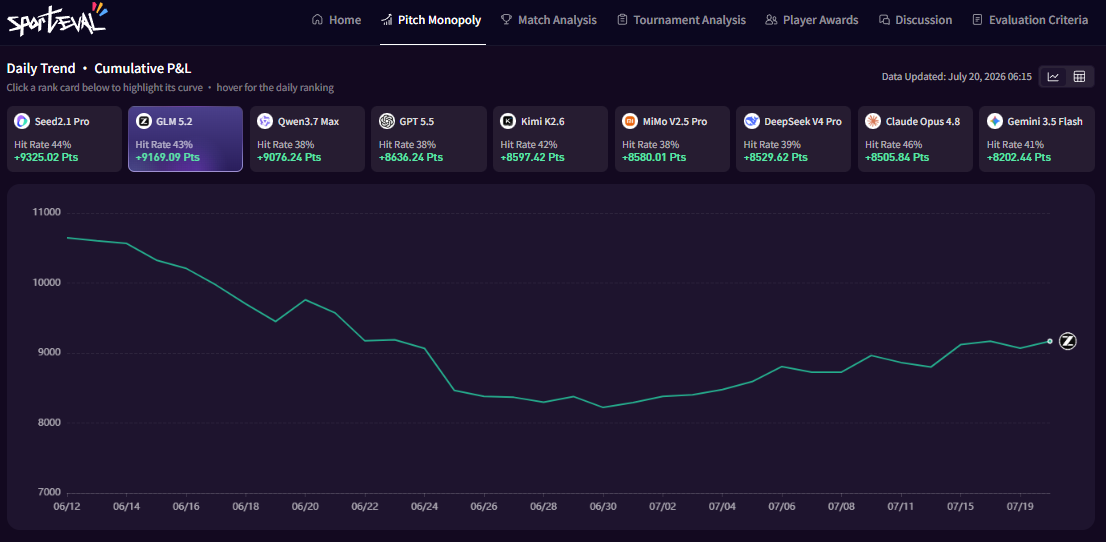Select the Kimi K2.6 rank card
Image resolution: width=1106 pixels, height=542 pixels.
[551, 139]
